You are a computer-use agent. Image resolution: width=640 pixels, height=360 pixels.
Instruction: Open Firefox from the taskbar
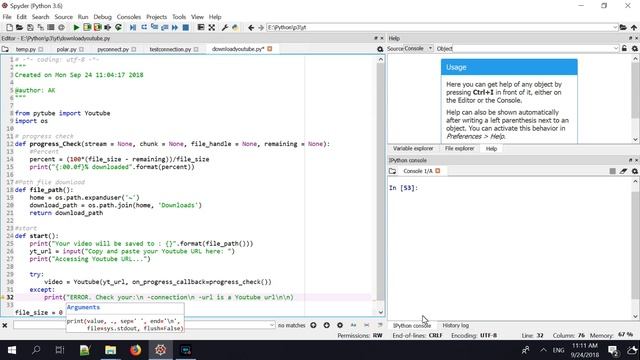pos(136,350)
